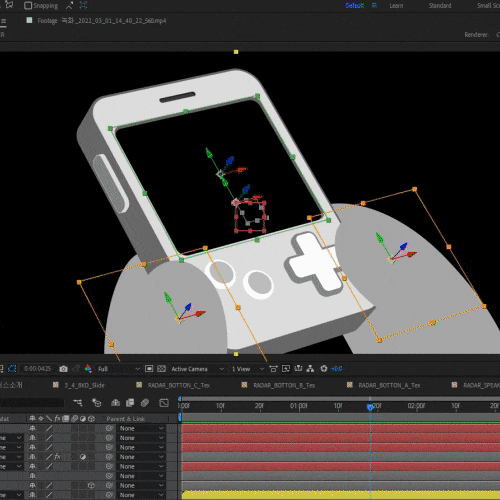Open the Comp Flowchart icon in viewer
The height and width of the screenshot is (500, 500).
(310, 369)
